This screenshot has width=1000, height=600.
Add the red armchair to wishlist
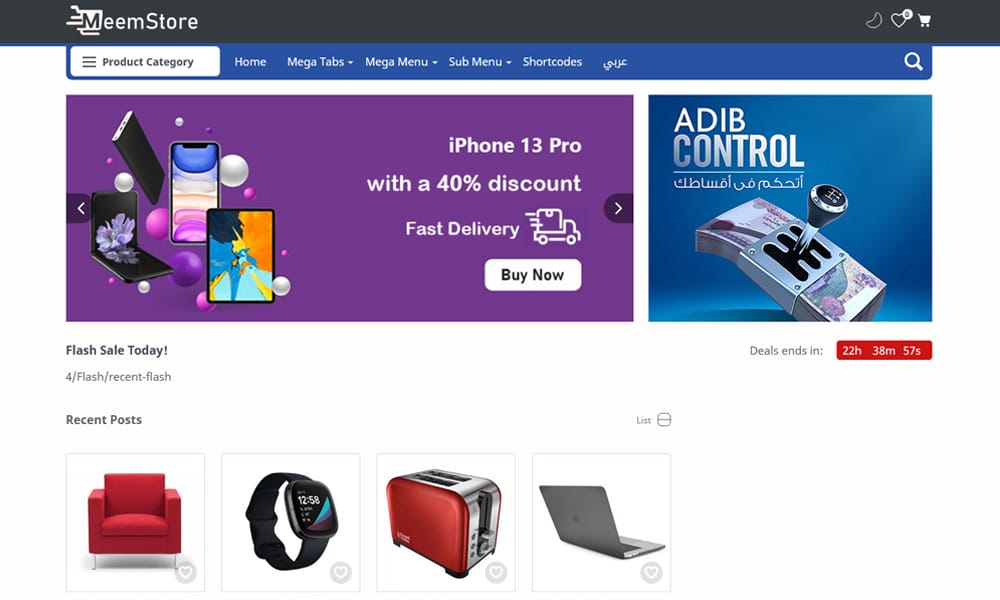(186, 572)
